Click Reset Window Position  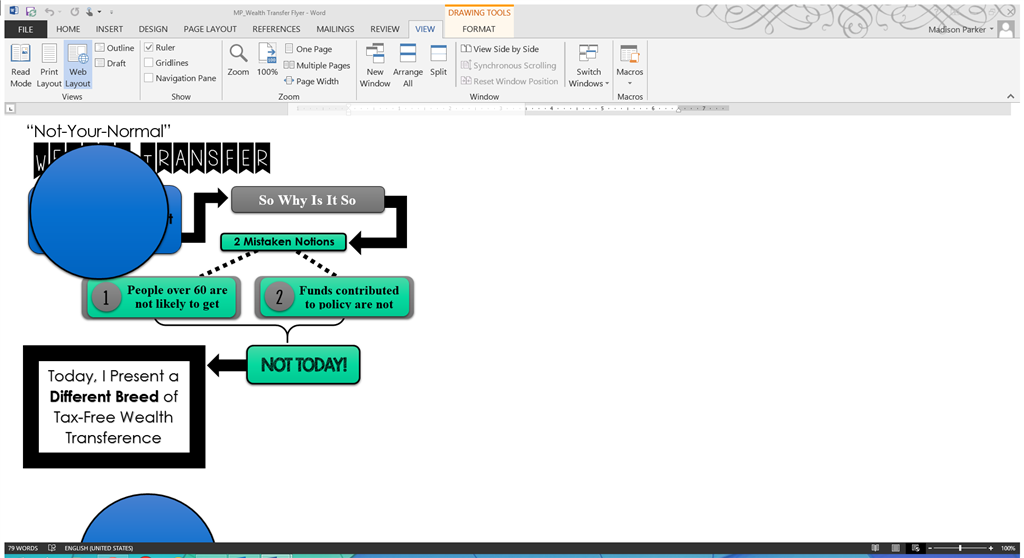click(x=509, y=81)
